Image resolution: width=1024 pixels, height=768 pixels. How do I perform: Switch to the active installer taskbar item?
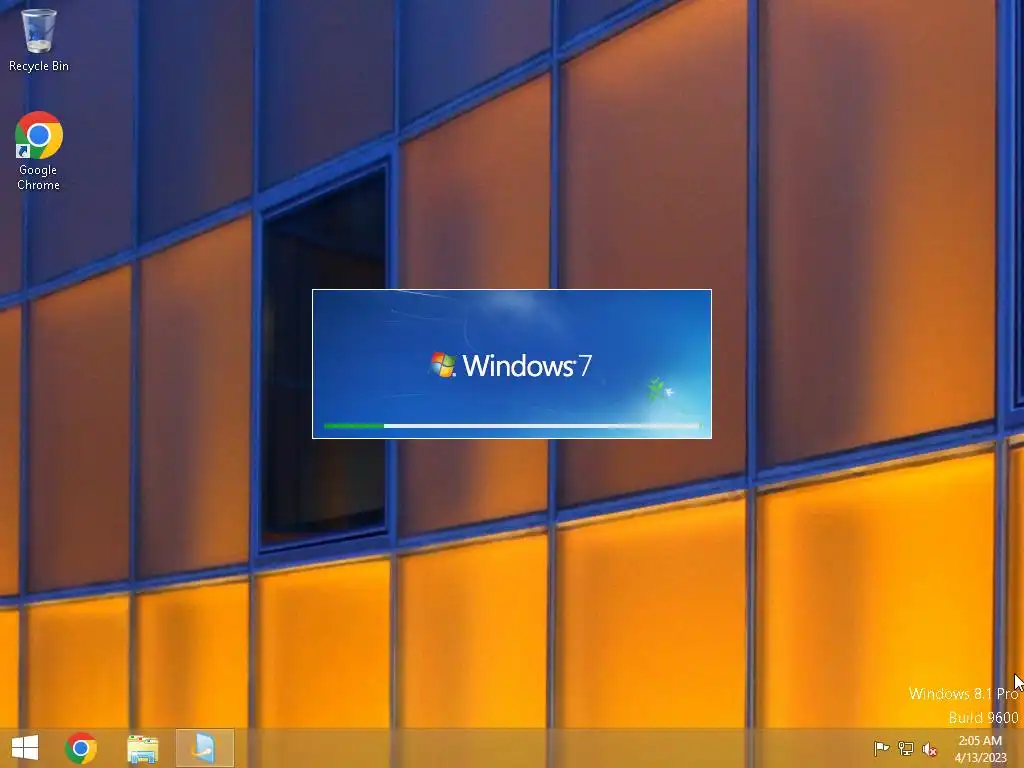point(204,748)
